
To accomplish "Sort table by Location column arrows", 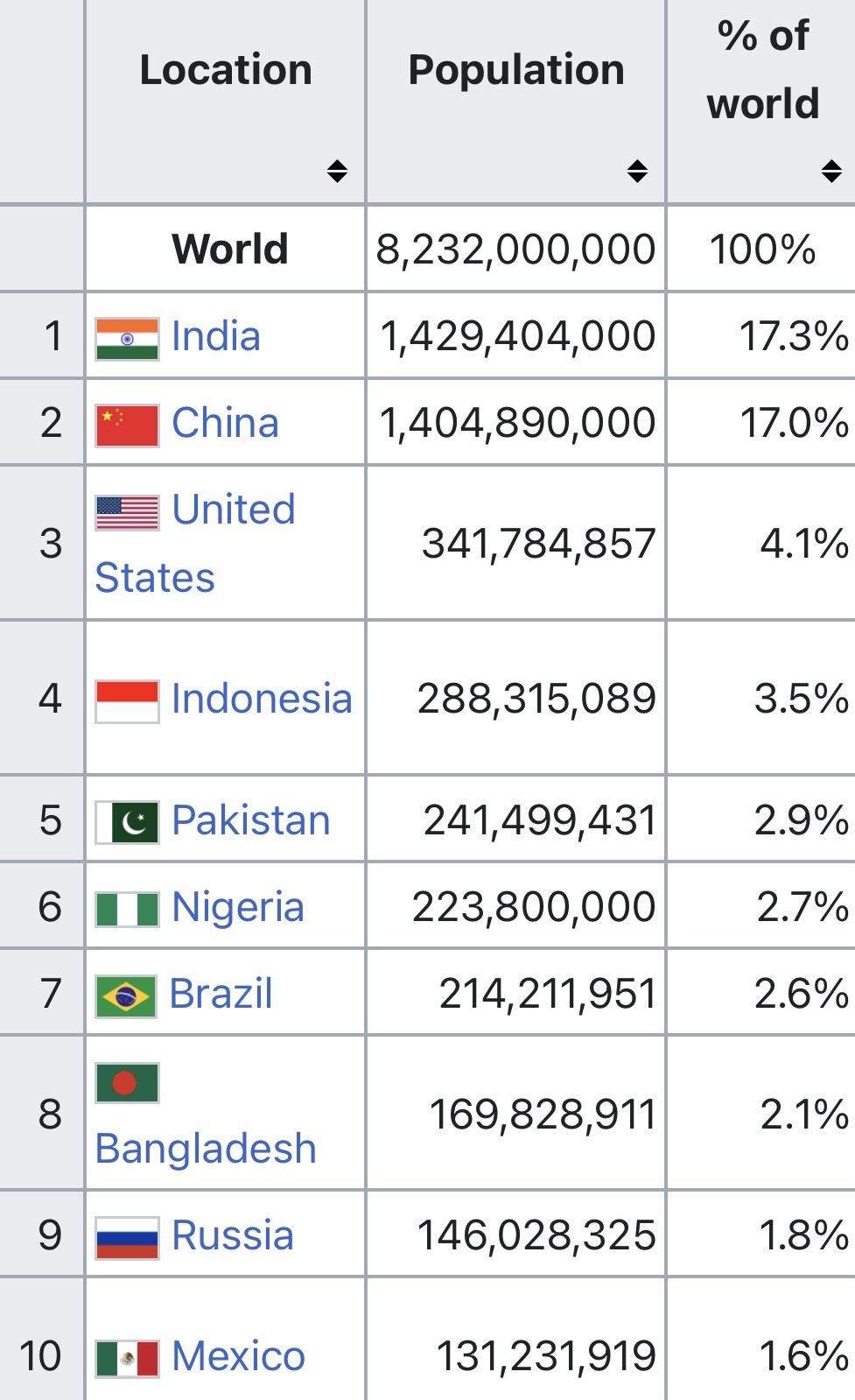I will (x=337, y=171).
